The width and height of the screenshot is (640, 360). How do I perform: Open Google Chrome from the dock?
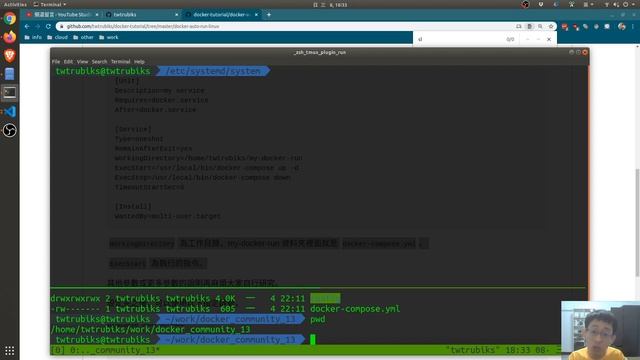pos(9,19)
